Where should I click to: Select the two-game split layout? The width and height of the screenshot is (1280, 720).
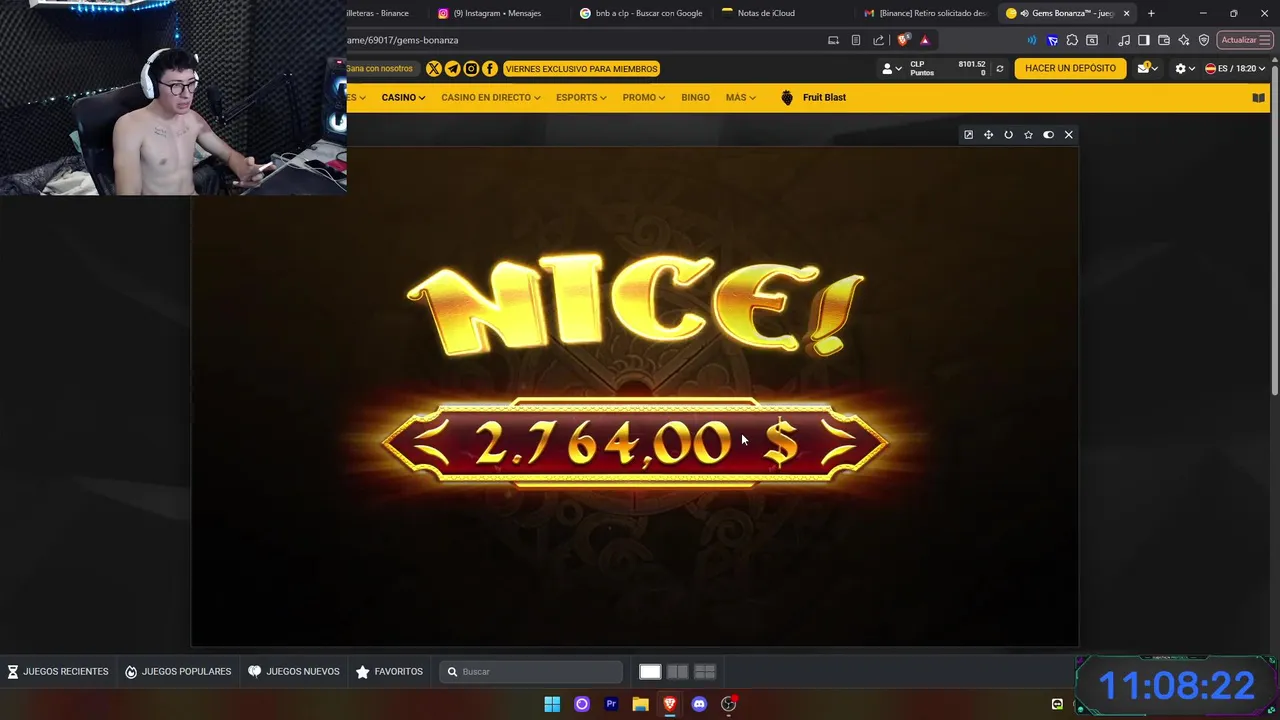(x=677, y=672)
